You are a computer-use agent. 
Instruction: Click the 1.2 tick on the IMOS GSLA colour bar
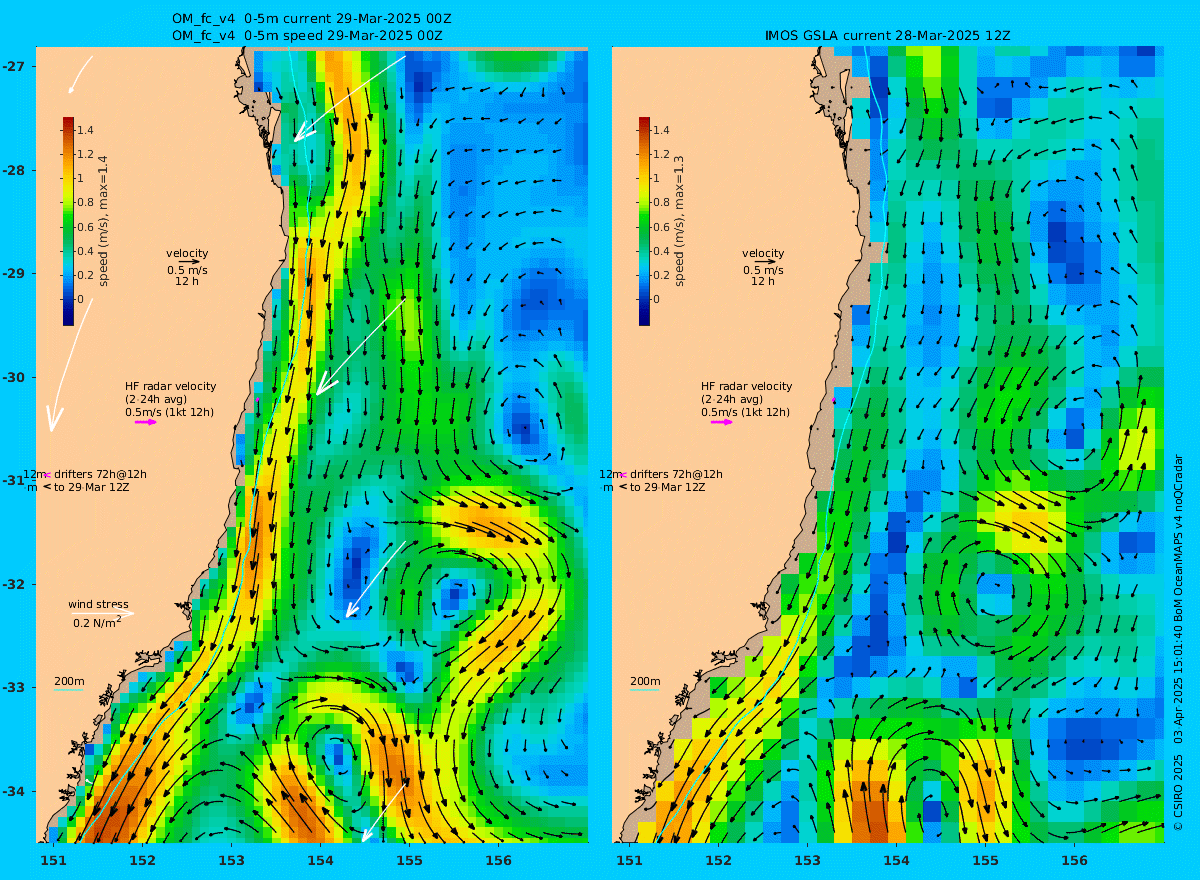click(661, 154)
